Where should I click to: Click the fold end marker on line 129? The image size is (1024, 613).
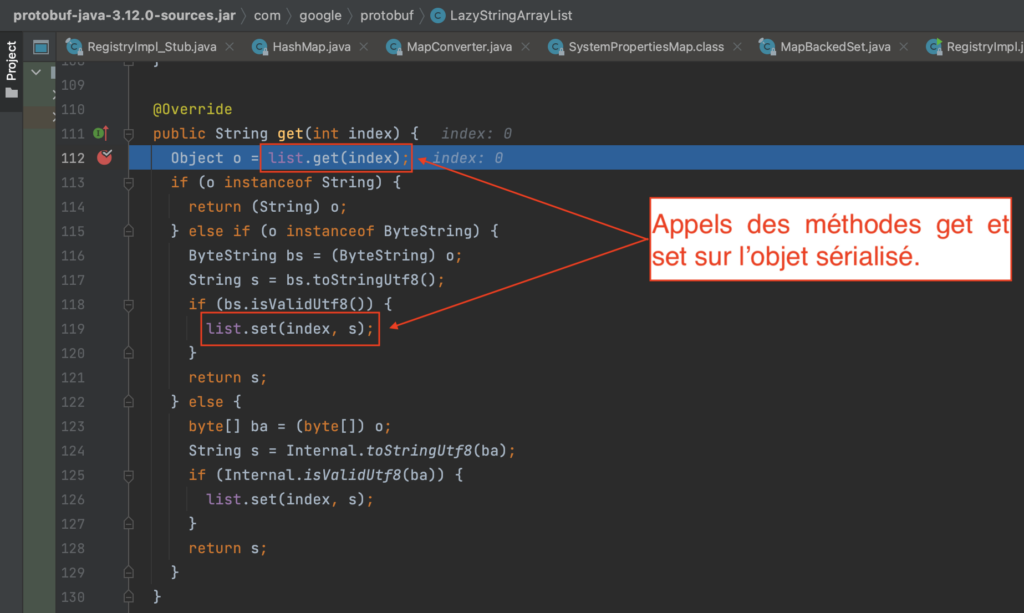[x=129, y=573]
